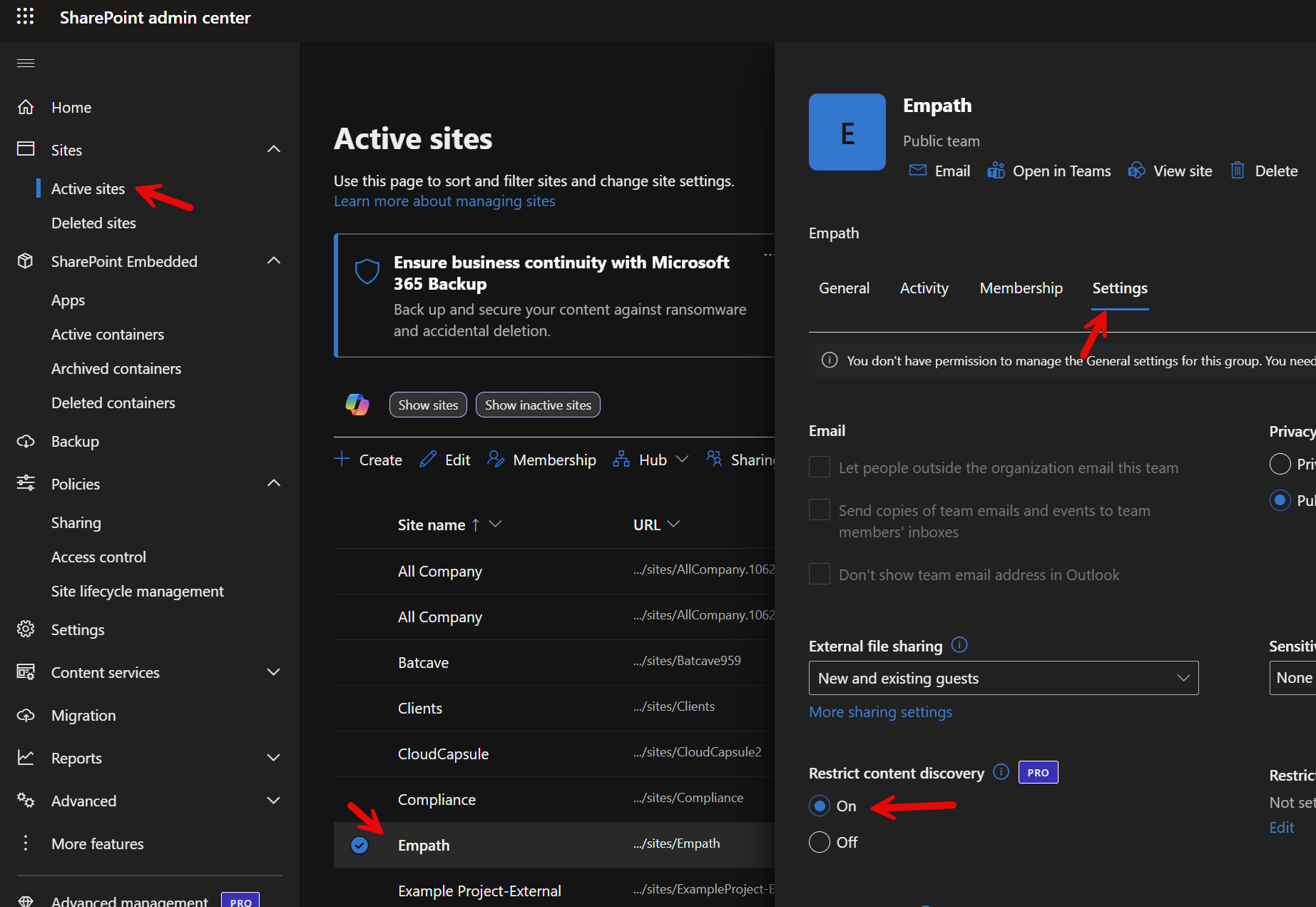Click the Email envelope icon
1316x907 pixels.
tap(918, 171)
